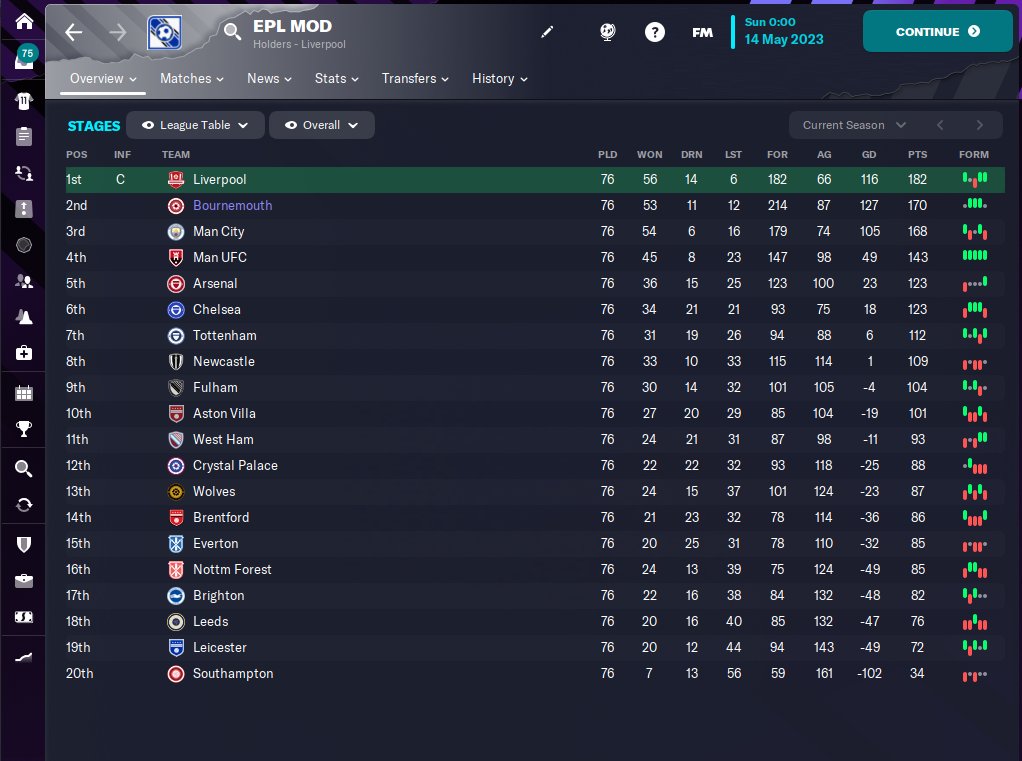1022x761 pixels.
Task: Sort table by PTS column header
Action: click(x=917, y=154)
